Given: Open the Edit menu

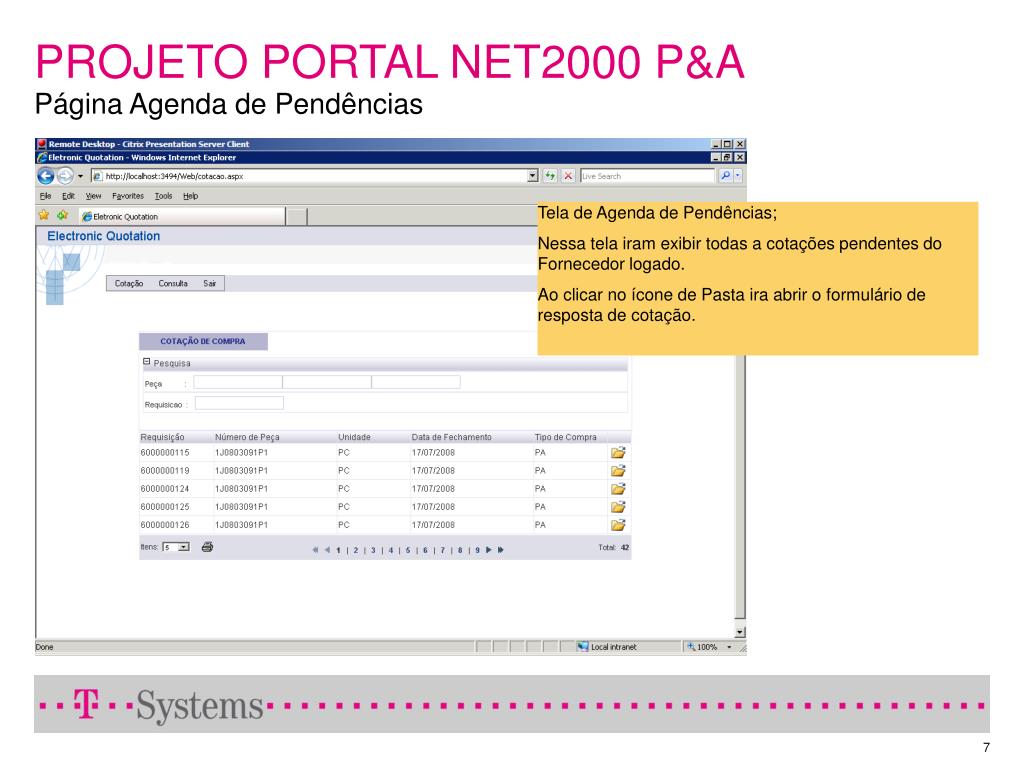Looking at the screenshot, I should (68, 196).
